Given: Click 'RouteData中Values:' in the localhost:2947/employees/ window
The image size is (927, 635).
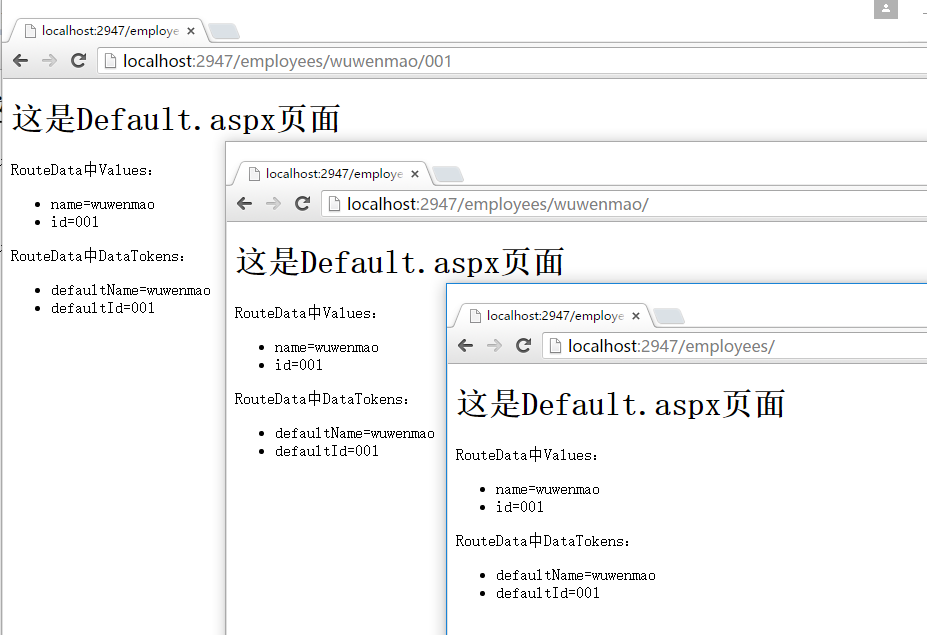Looking at the screenshot, I should pyautogui.click(x=527, y=455).
